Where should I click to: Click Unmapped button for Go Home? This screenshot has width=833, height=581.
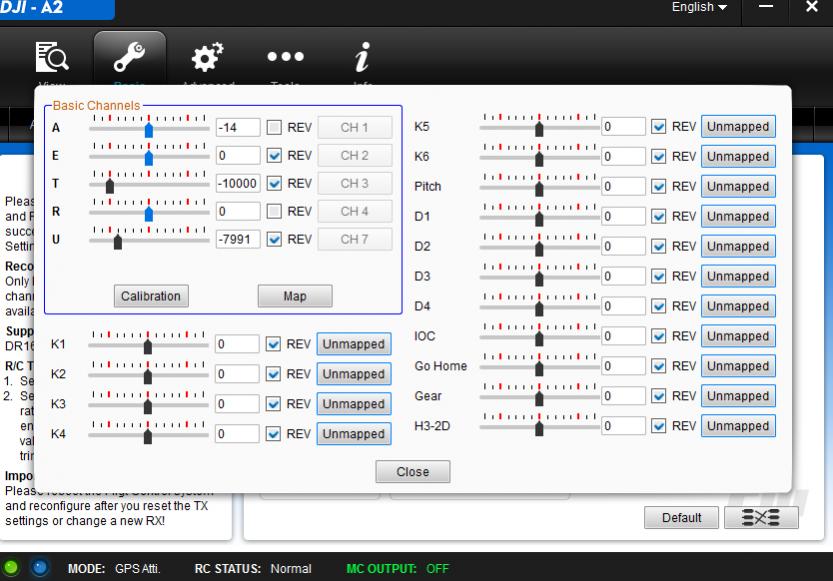click(738, 366)
